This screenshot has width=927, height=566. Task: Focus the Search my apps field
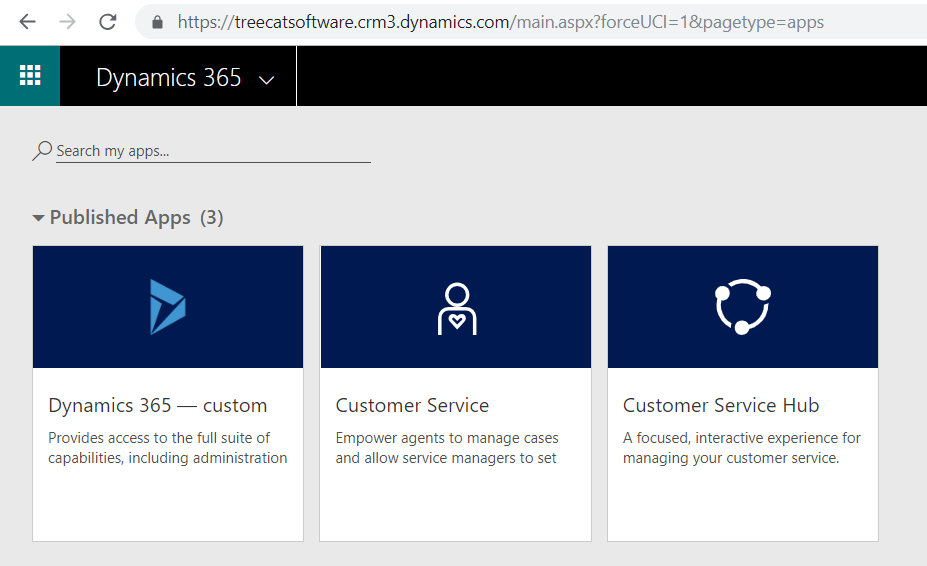coord(212,151)
